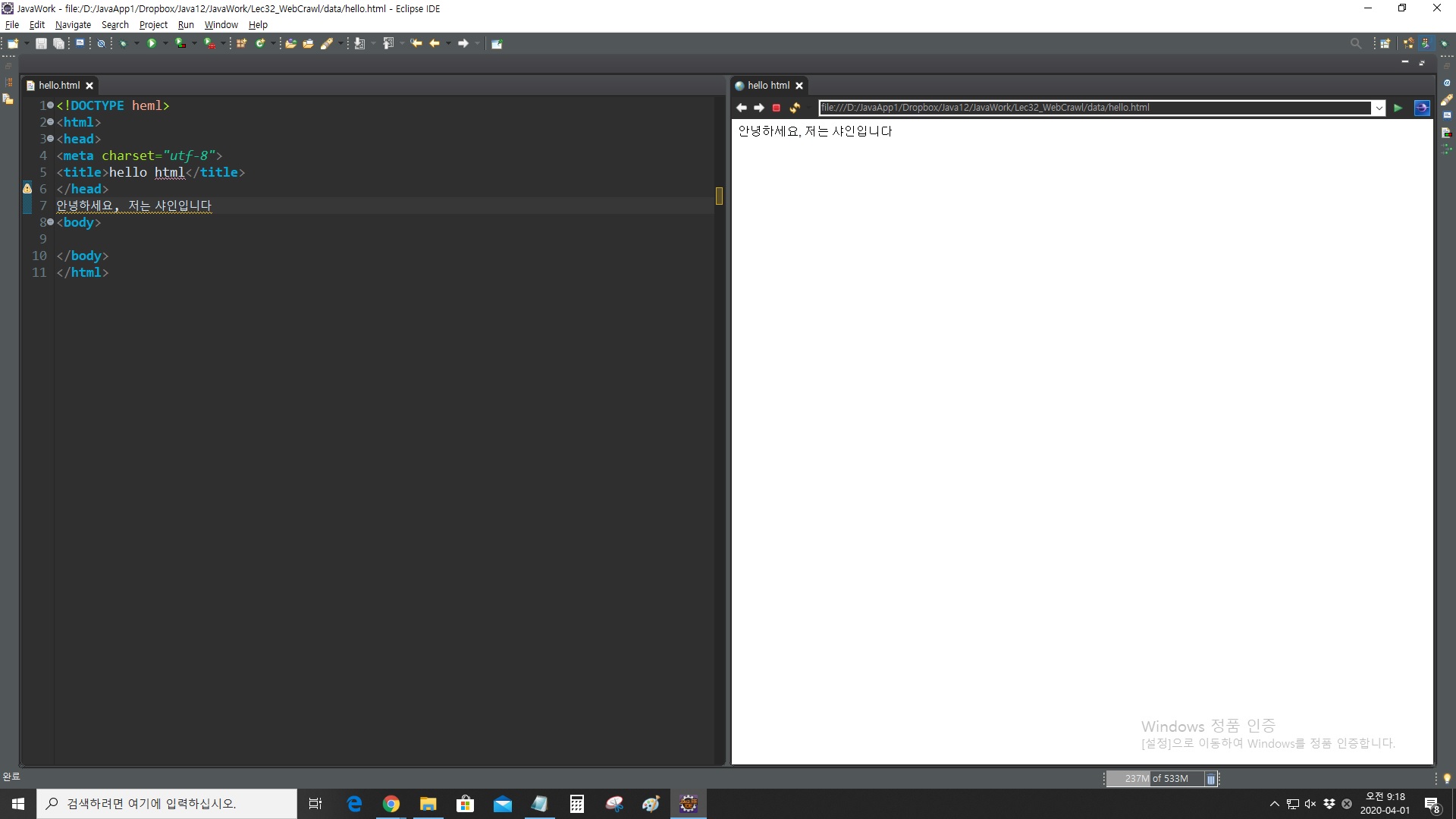Viewport: 1456px width, 819px height.
Task: Click the green Run button in toolbar
Action: tap(152, 43)
